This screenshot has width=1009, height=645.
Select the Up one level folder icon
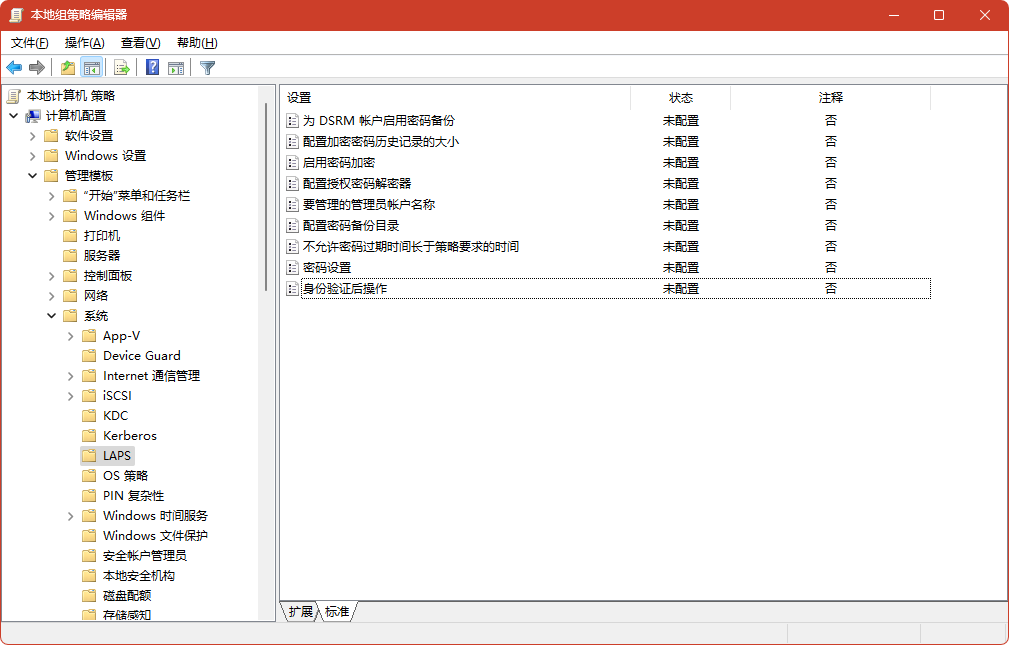click(x=66, y=67)
